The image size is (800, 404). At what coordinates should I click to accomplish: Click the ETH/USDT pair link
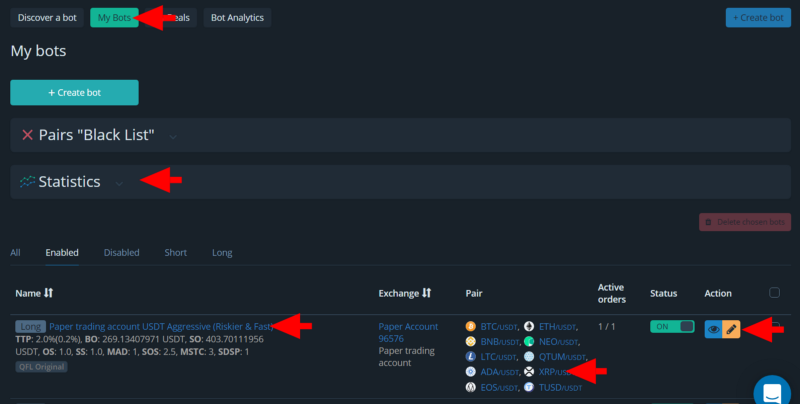pyautogui.click(x=557, y=326)
